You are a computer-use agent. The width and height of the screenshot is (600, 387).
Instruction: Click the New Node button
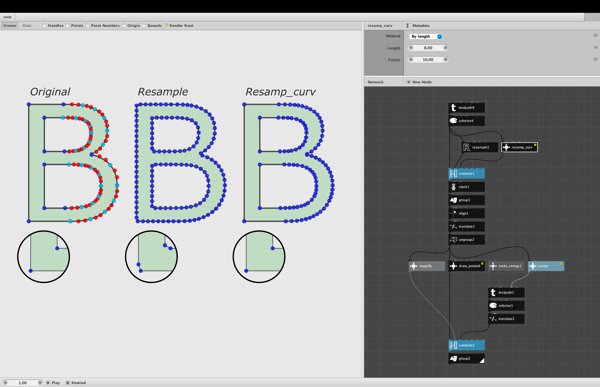coord(422,82)
